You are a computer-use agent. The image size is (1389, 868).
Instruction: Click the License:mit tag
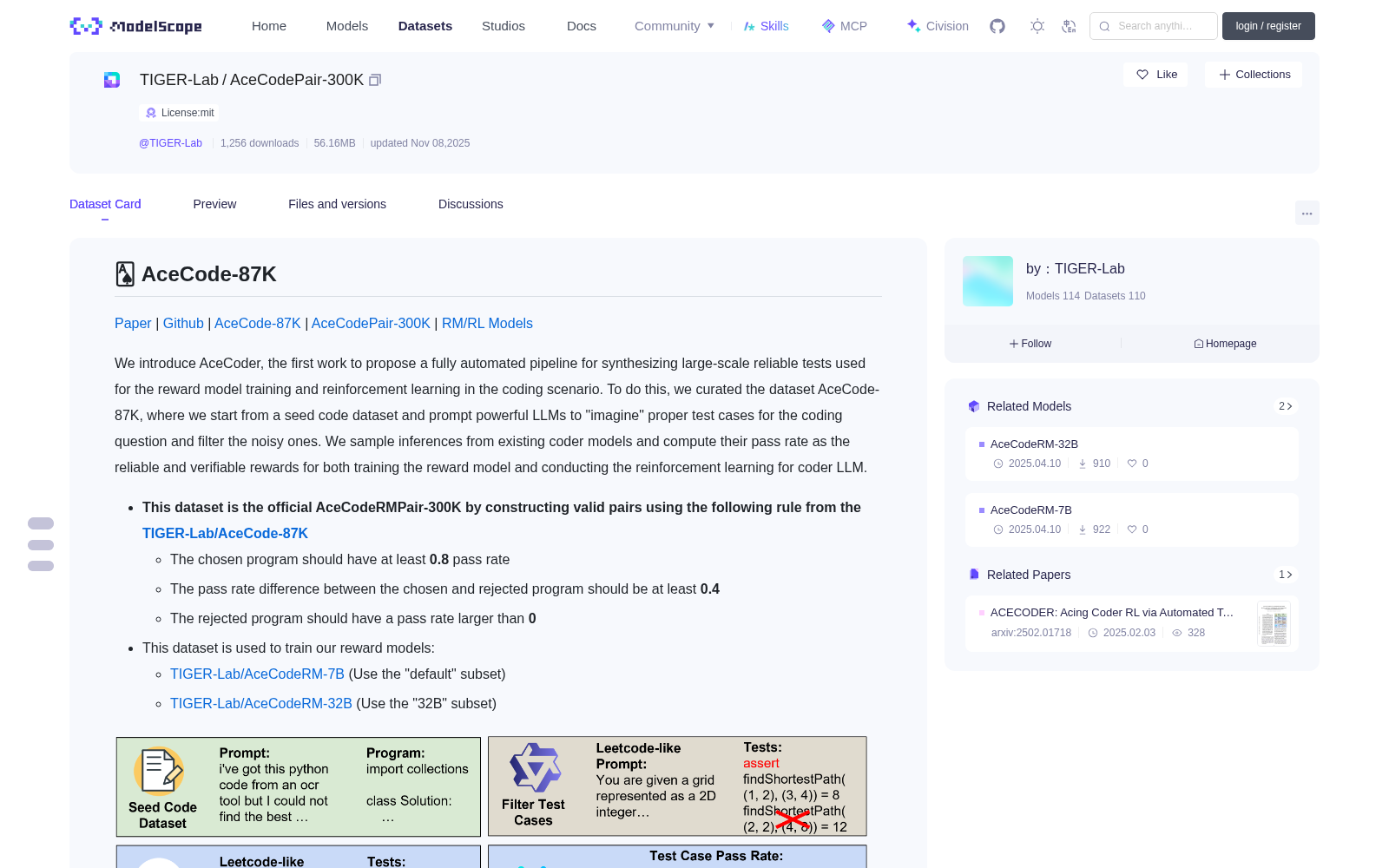coord(179,113)
